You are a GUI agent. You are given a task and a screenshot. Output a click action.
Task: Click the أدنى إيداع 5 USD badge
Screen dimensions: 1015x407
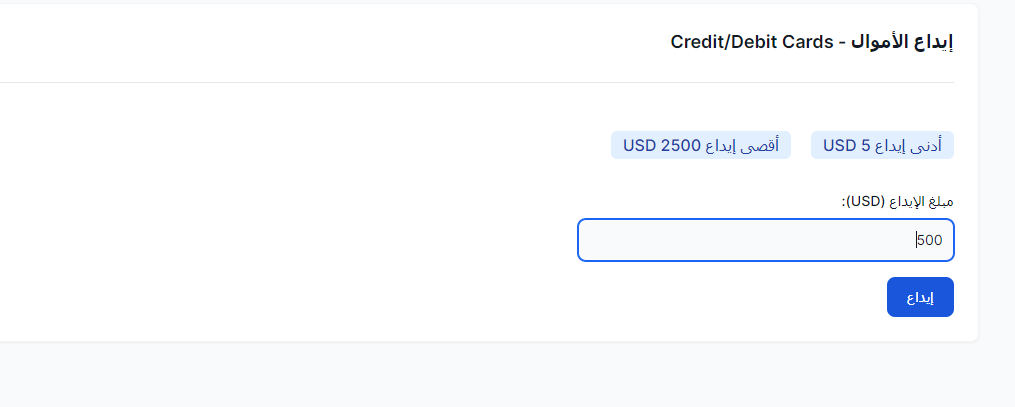pyautogui.click(x=882, y=146)
